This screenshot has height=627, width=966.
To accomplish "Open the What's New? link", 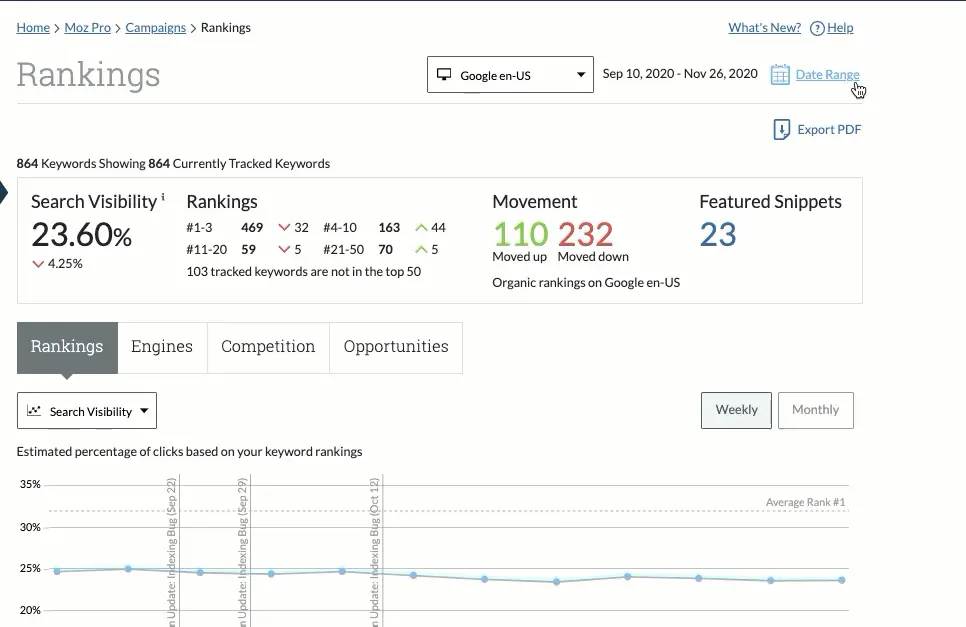I will (x=762, y=28).
